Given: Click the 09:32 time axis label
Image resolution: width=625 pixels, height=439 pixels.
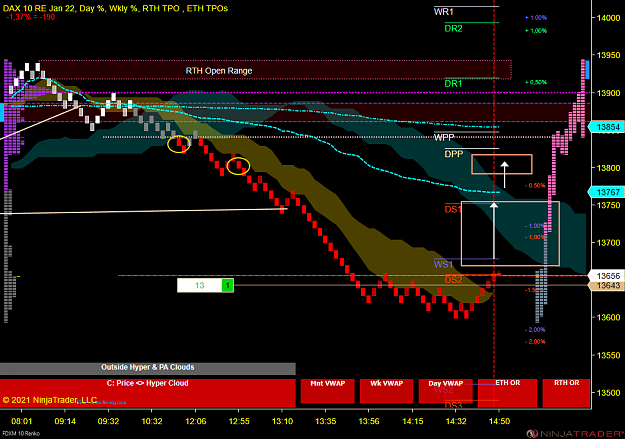Looking at the screenshot, I should (108, 421).
